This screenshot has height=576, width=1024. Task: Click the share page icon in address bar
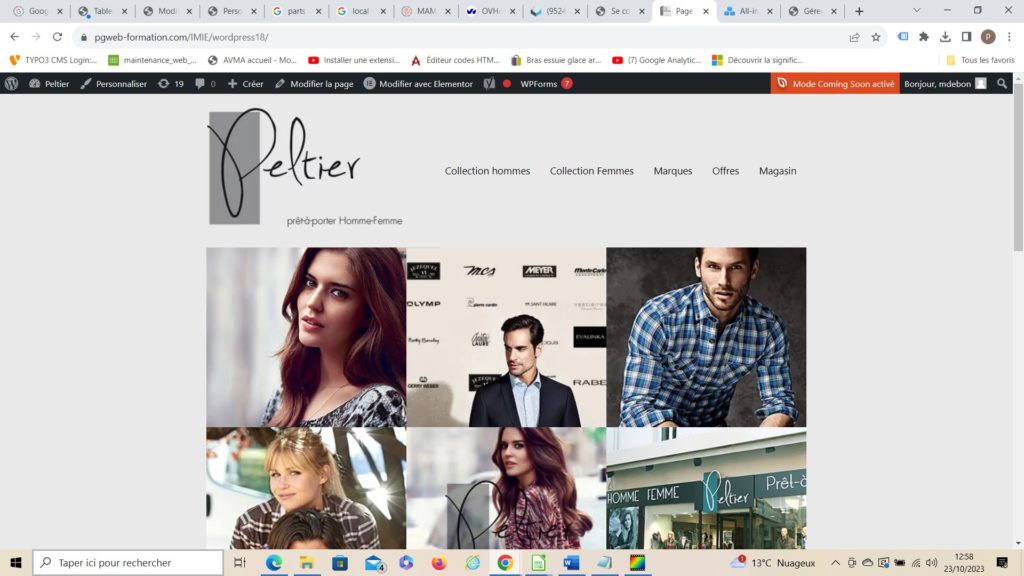854,37
